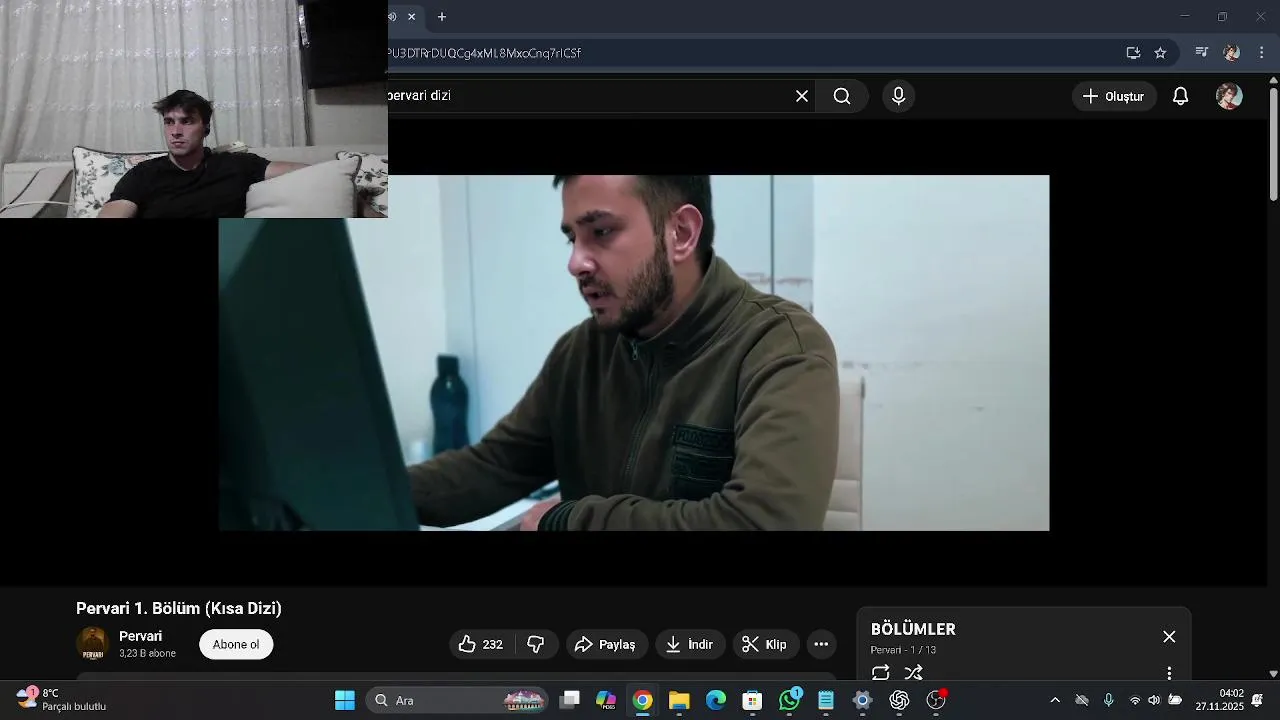The width and height of the screenshot is (1280, 720).
Task: Open YouTube notifications bell
Action: 1181,96
